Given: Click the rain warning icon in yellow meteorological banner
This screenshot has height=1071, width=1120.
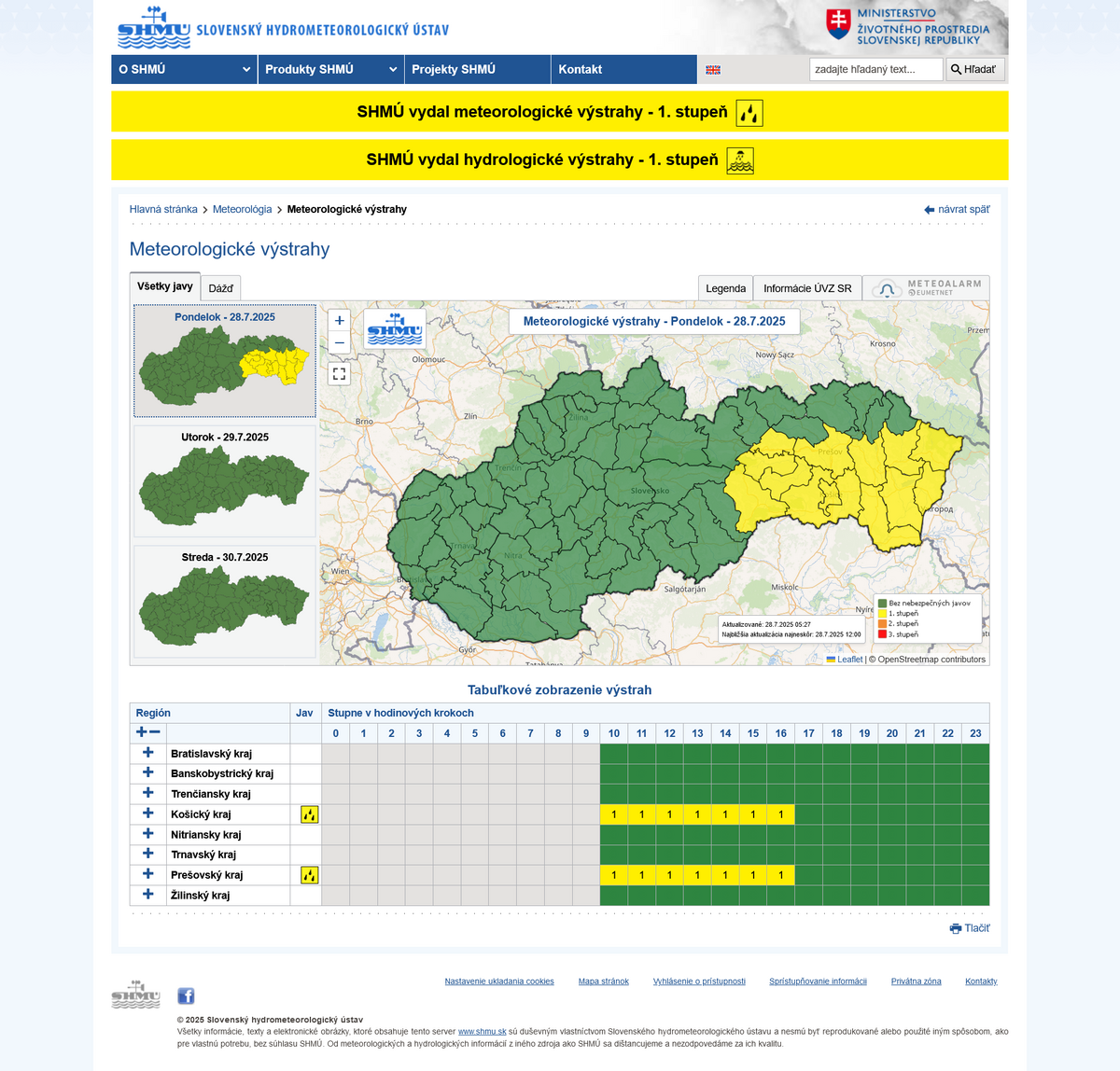Looking at the screenshot, I should 749,113.
